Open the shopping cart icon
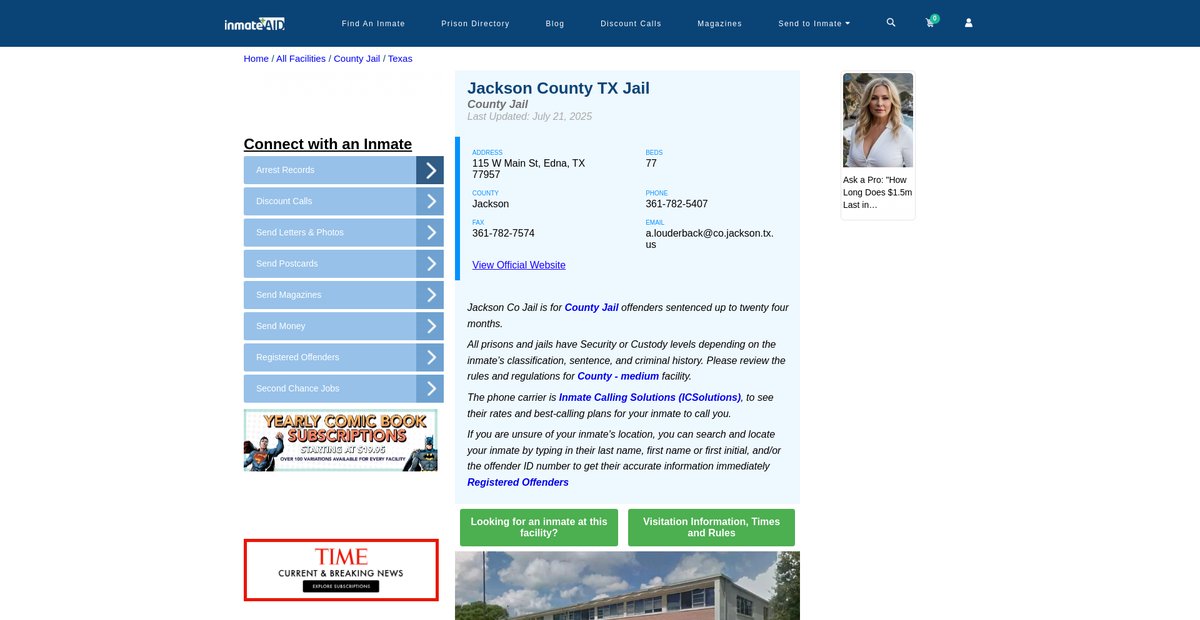1200x620 pixels. (x=930, y=23)
